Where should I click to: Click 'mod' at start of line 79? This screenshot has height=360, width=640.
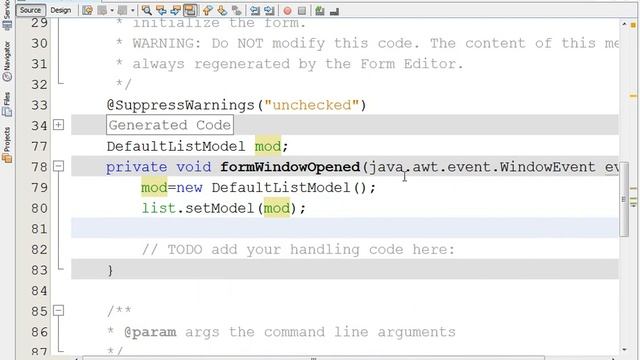[154, 187]
